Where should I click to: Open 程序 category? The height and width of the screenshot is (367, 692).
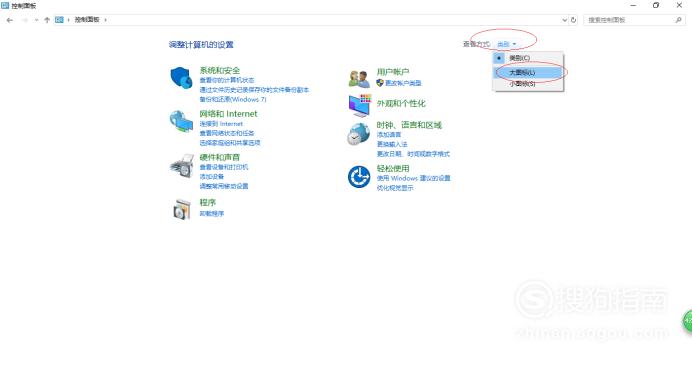[x=207, y=202]
